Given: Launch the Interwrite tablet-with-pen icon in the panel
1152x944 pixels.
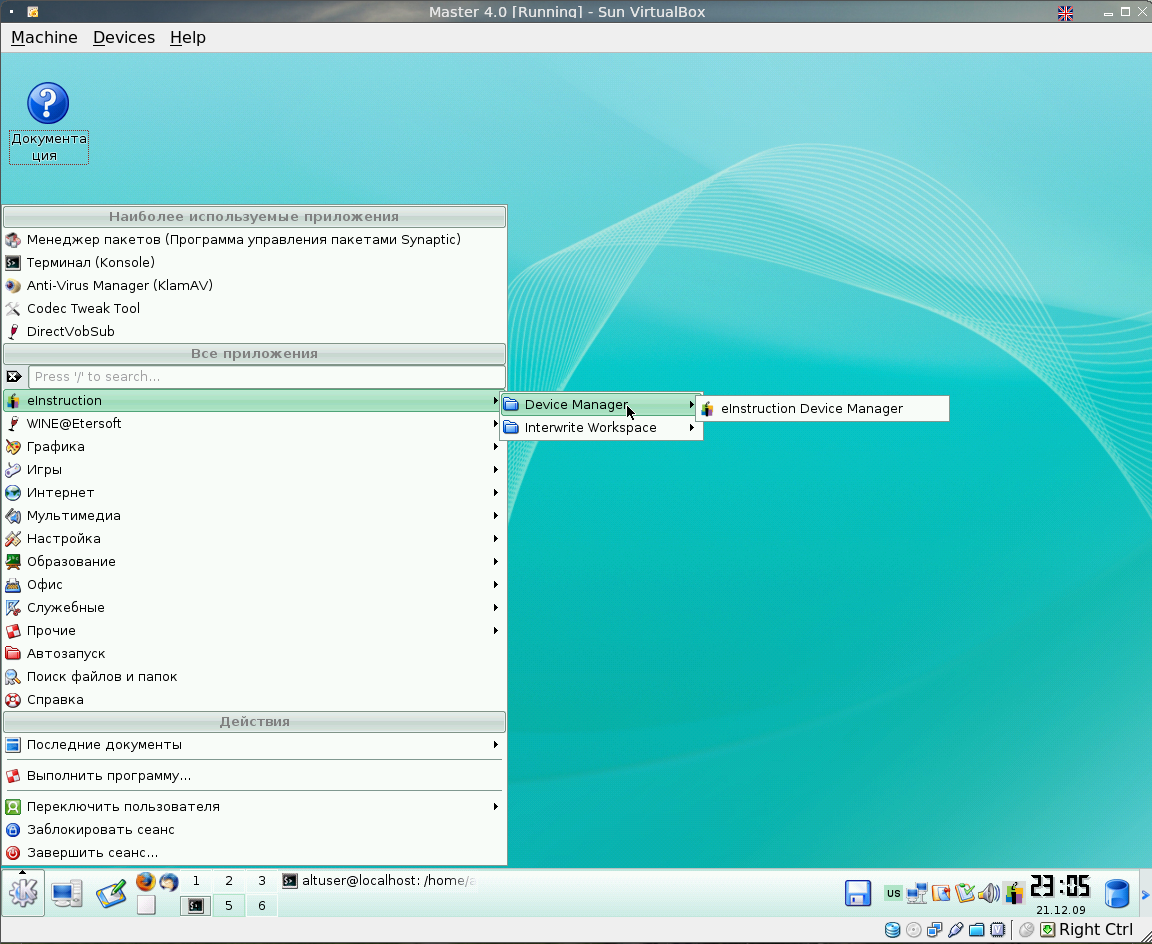Looking at the screenshot, I should click(111, 893).
